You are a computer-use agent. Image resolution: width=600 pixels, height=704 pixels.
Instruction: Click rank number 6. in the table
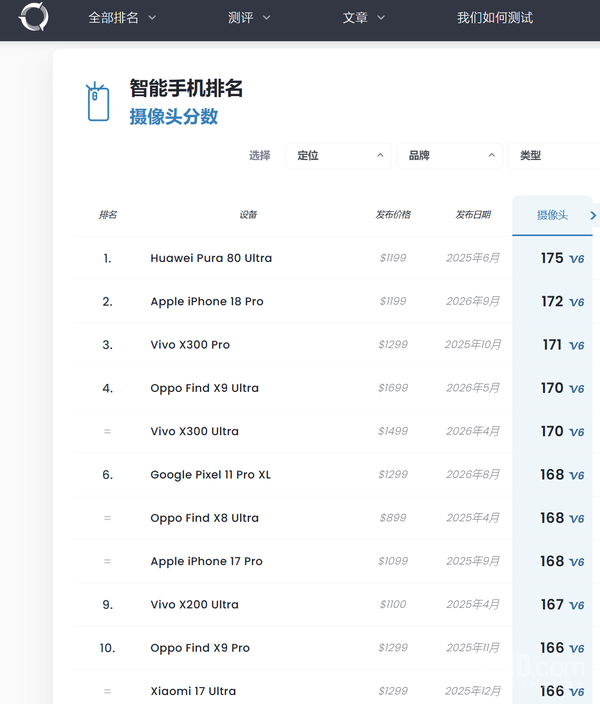(107, 475)
